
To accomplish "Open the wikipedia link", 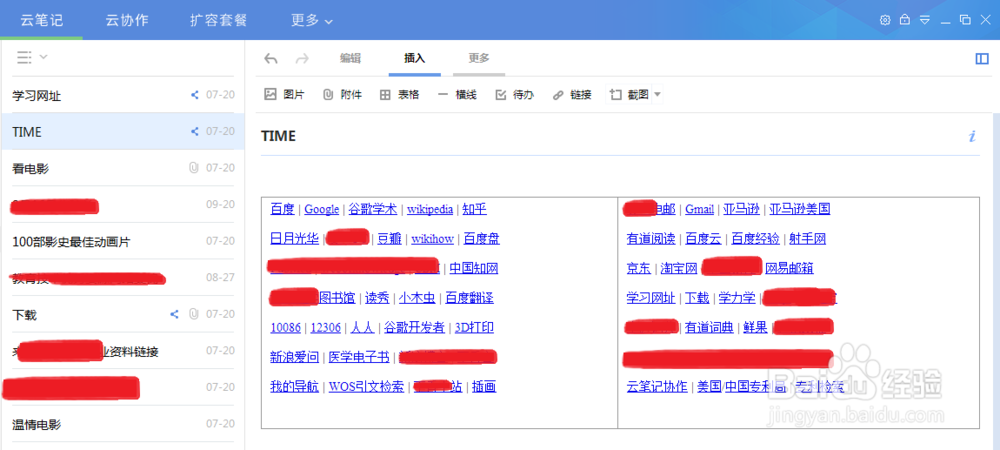I will coord(430,209).
